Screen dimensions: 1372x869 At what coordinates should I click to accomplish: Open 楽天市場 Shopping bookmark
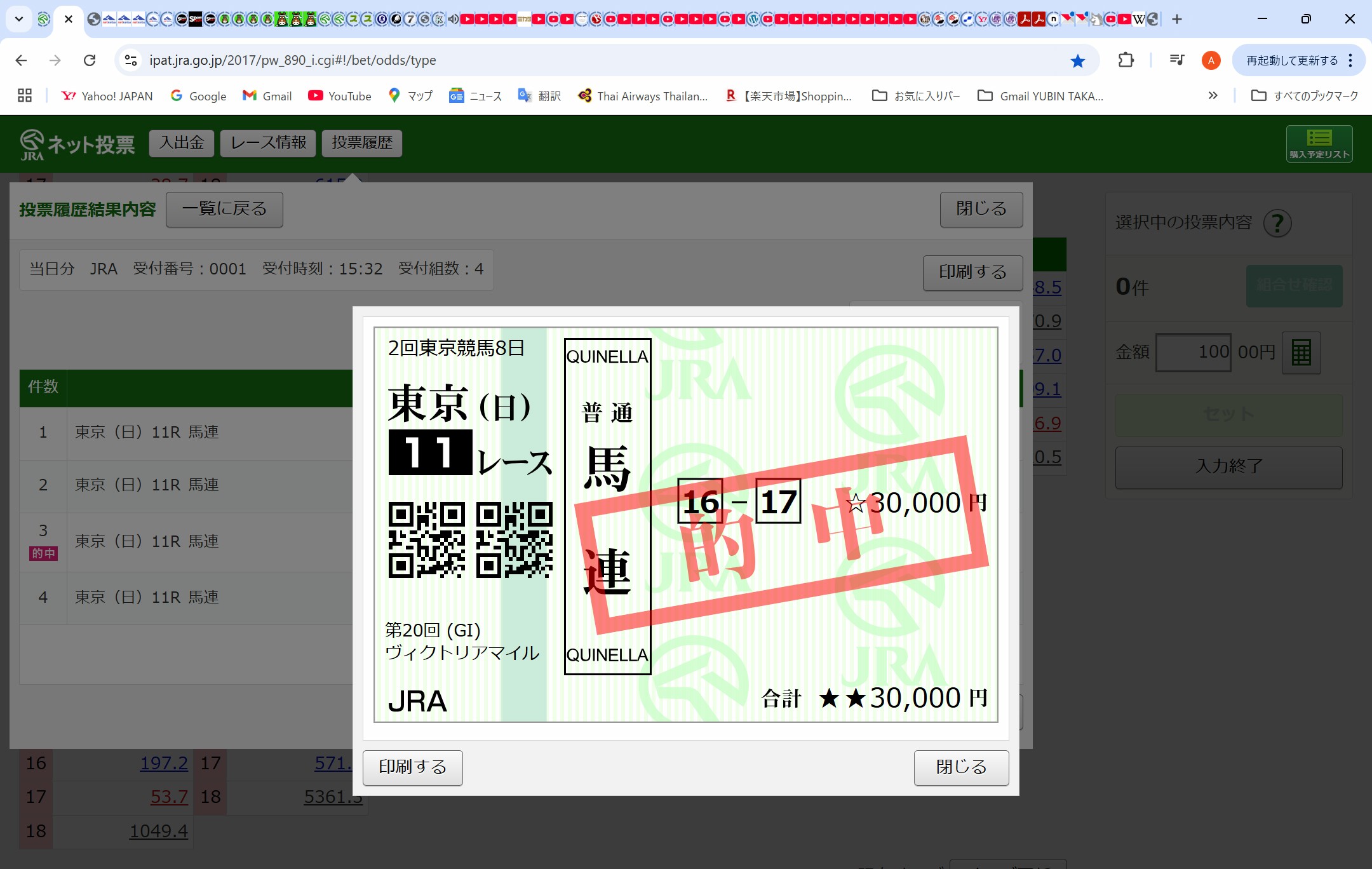789,96
